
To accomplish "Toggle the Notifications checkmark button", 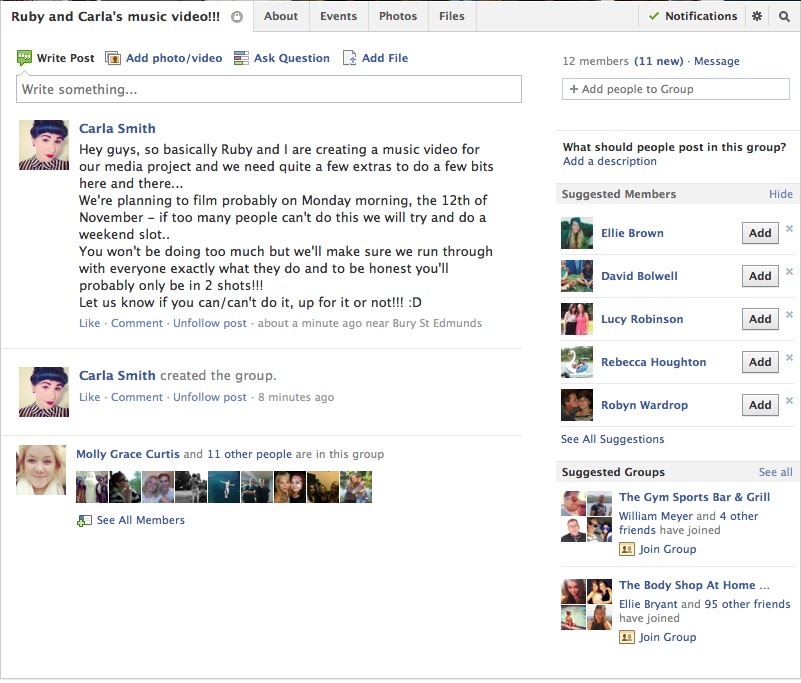I will tap(693, 16).
